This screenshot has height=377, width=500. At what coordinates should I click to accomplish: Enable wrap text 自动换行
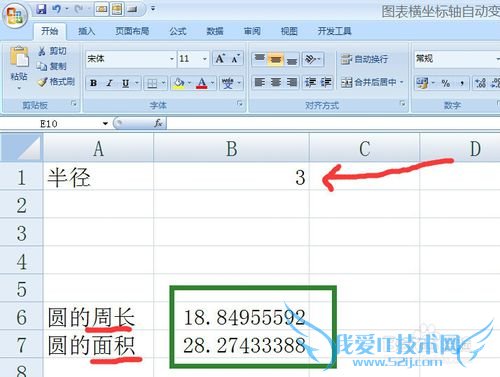coord(364,59)
